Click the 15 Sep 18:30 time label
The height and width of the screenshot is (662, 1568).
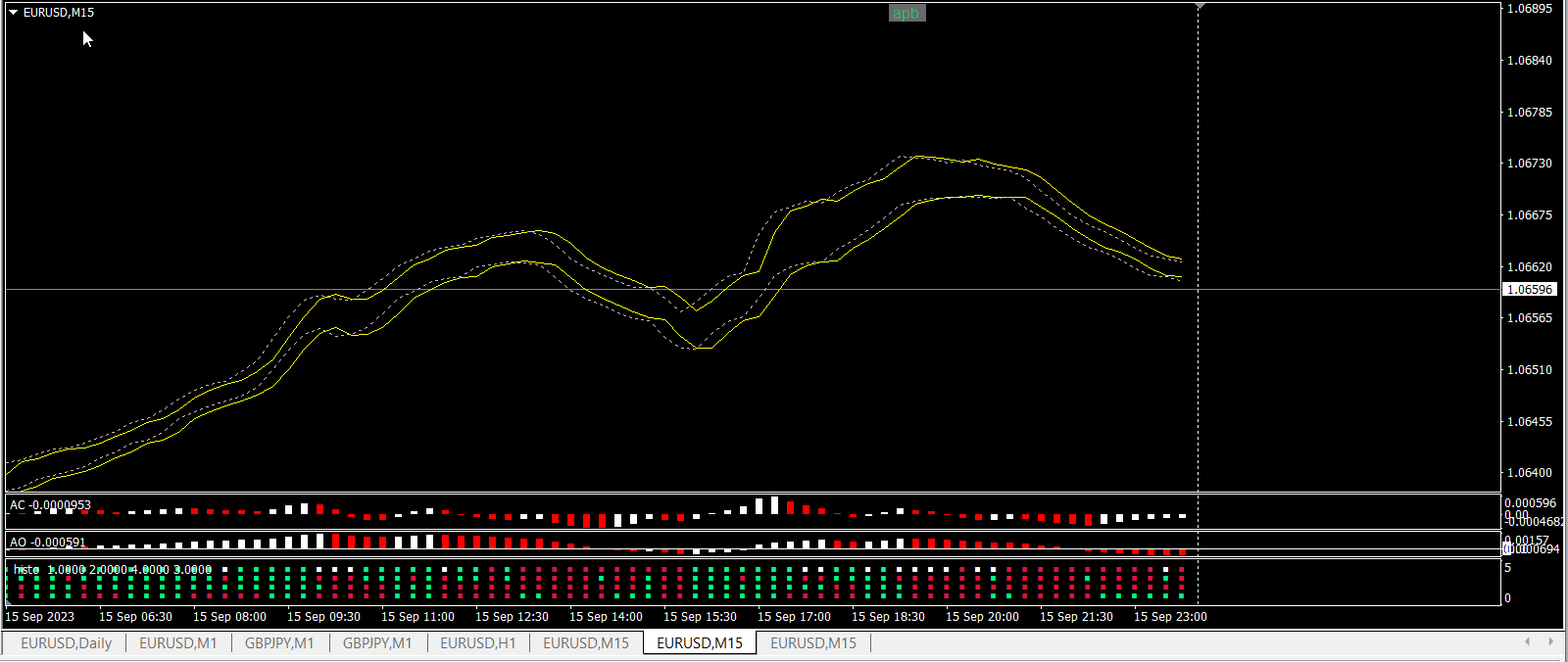point(888,617)
